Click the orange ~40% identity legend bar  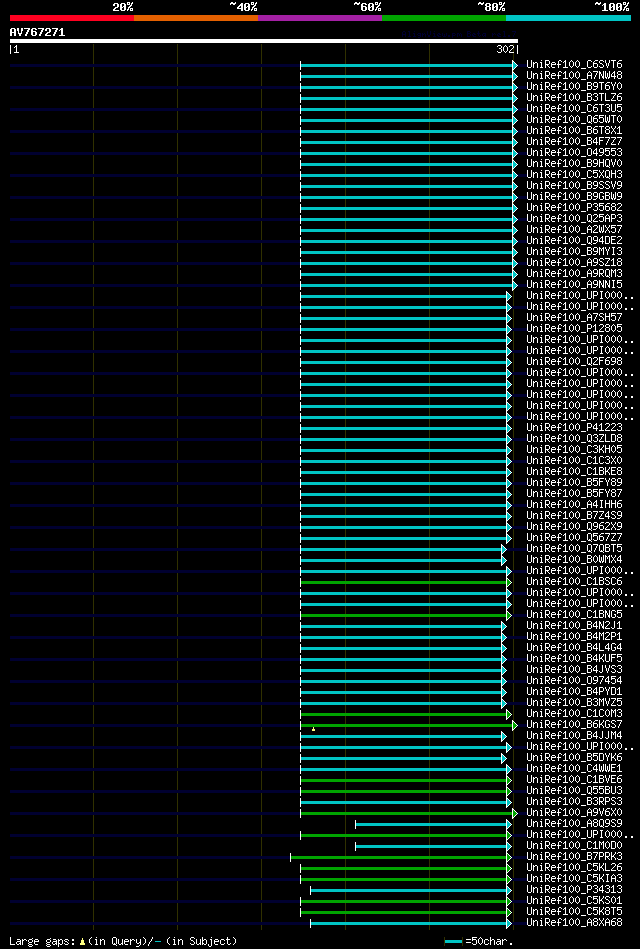click(196, 18)
